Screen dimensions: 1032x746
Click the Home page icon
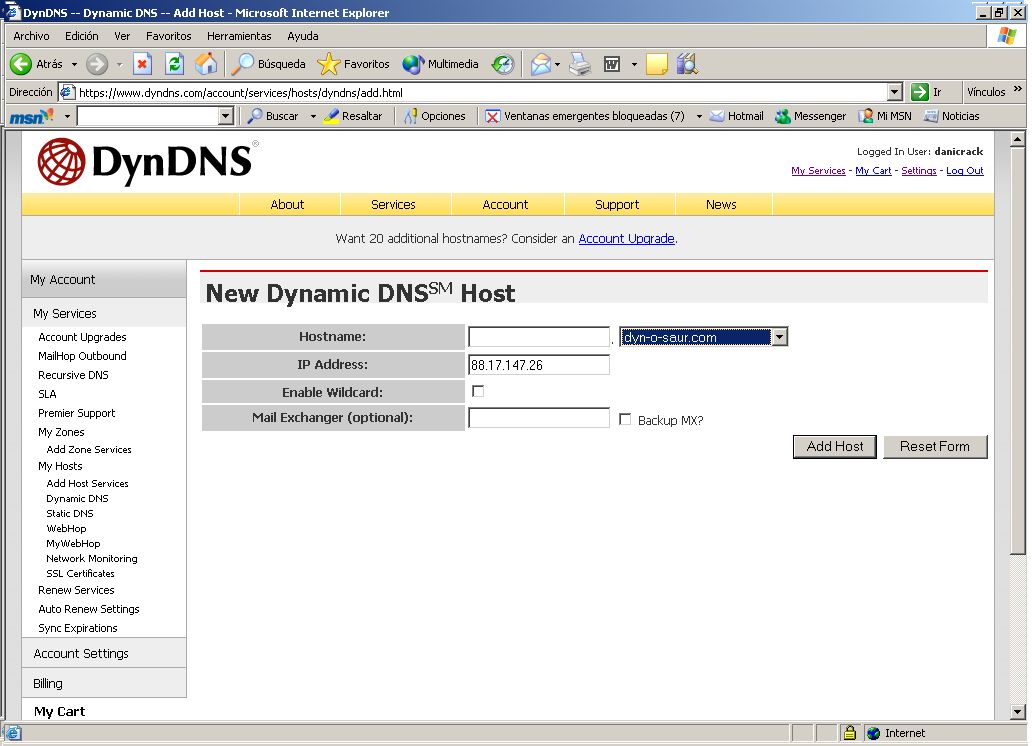206,64
